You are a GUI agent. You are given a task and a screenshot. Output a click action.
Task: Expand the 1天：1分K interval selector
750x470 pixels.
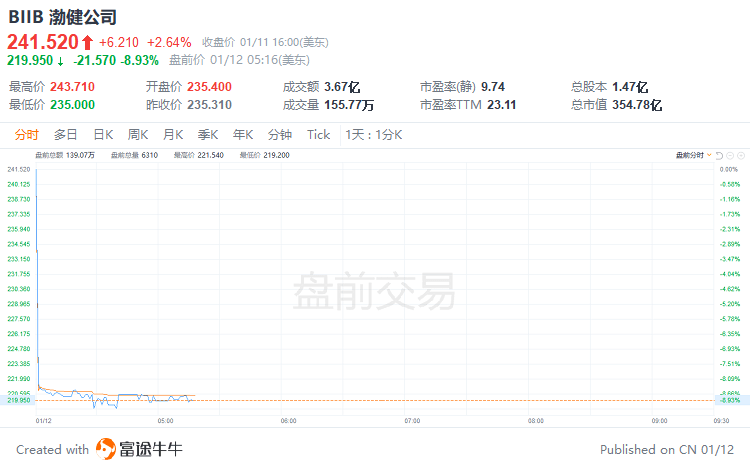[373, 135]
